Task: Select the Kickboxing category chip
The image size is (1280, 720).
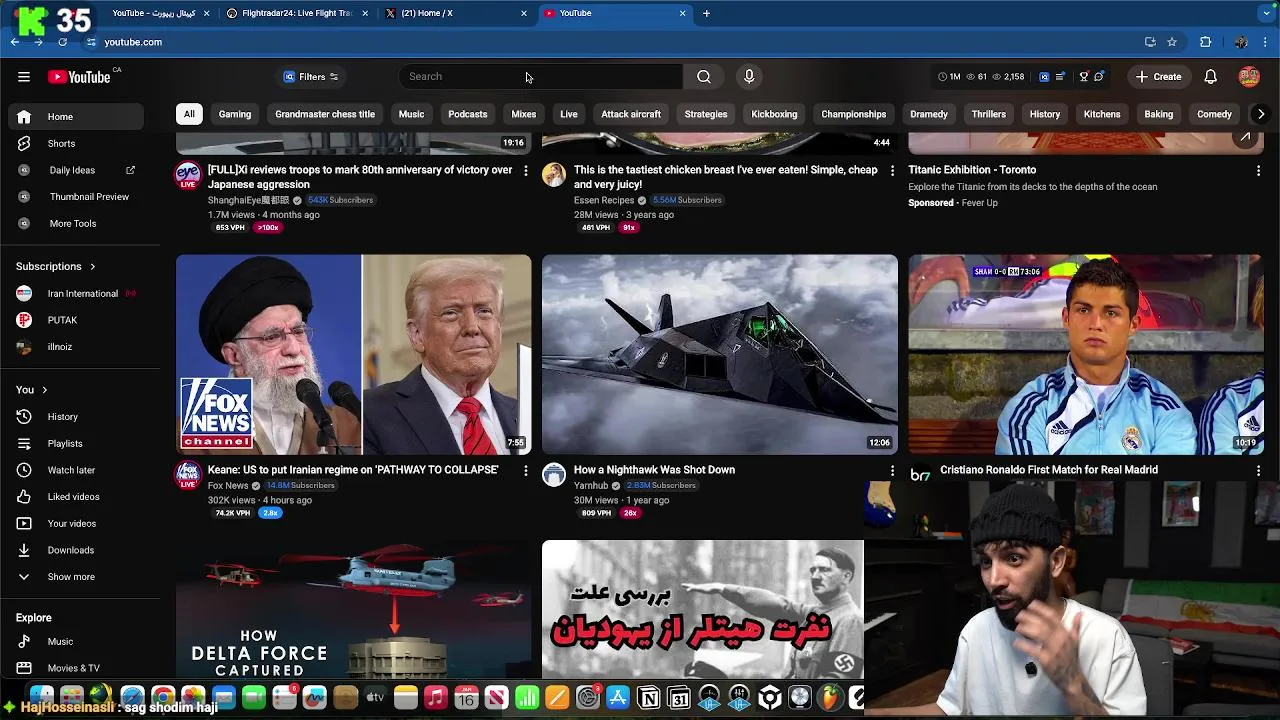Action: 774,114
